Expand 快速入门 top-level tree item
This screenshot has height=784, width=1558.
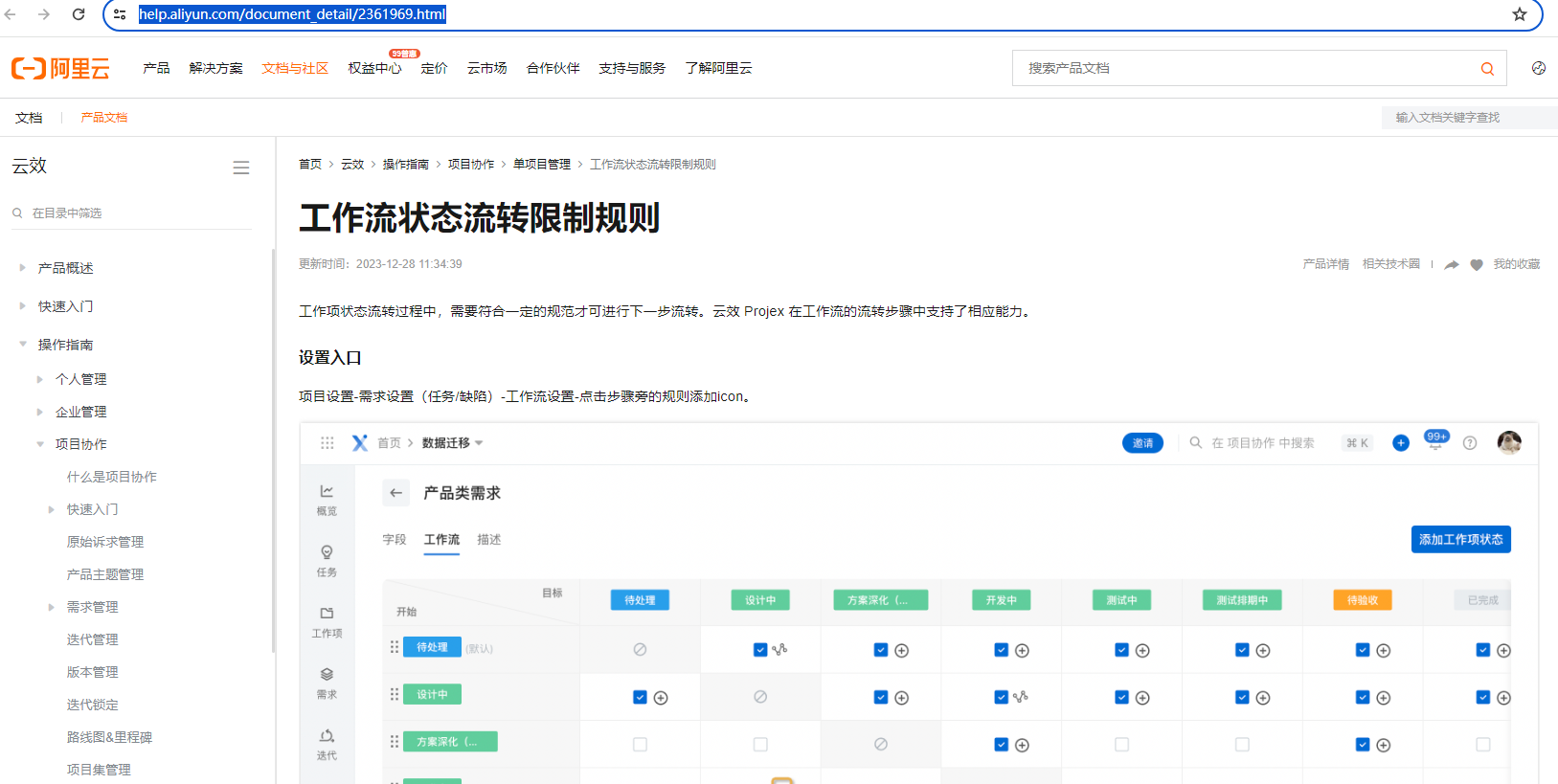pos(22,306)
